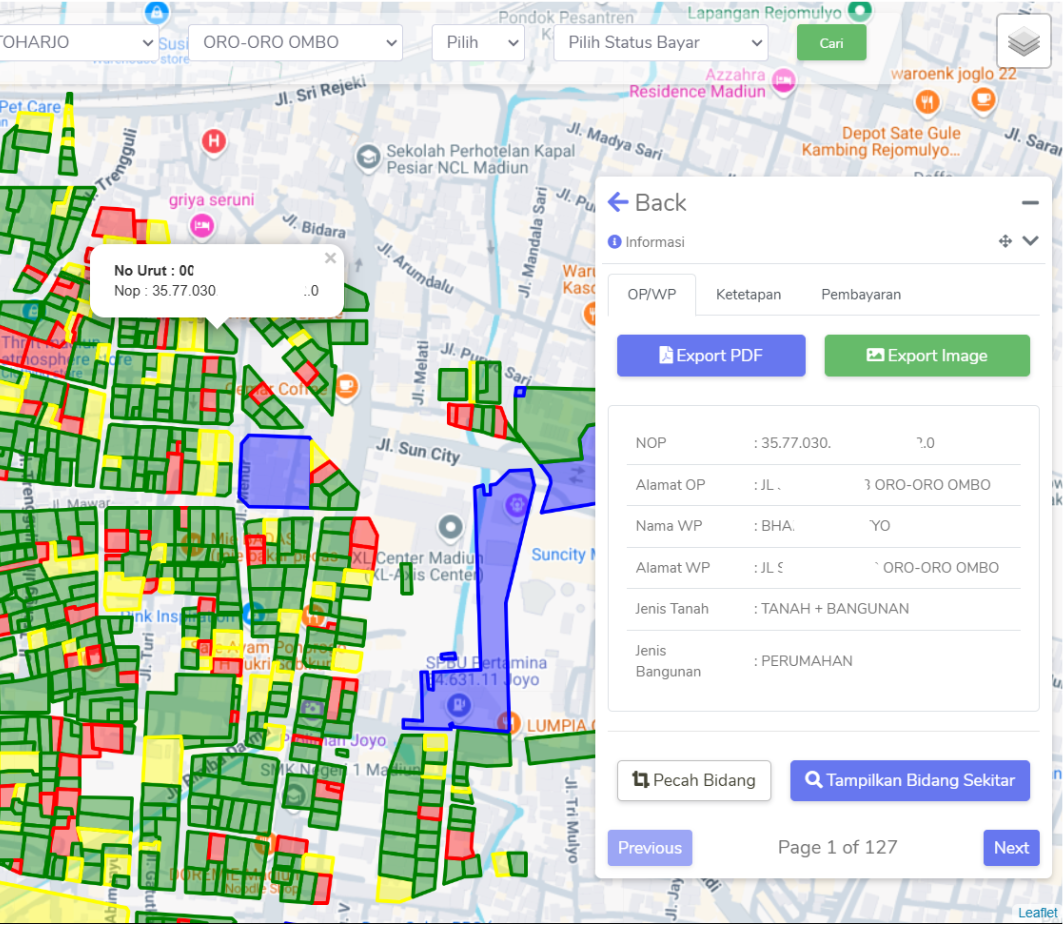Click the Previous page button

tap(649, 848)
